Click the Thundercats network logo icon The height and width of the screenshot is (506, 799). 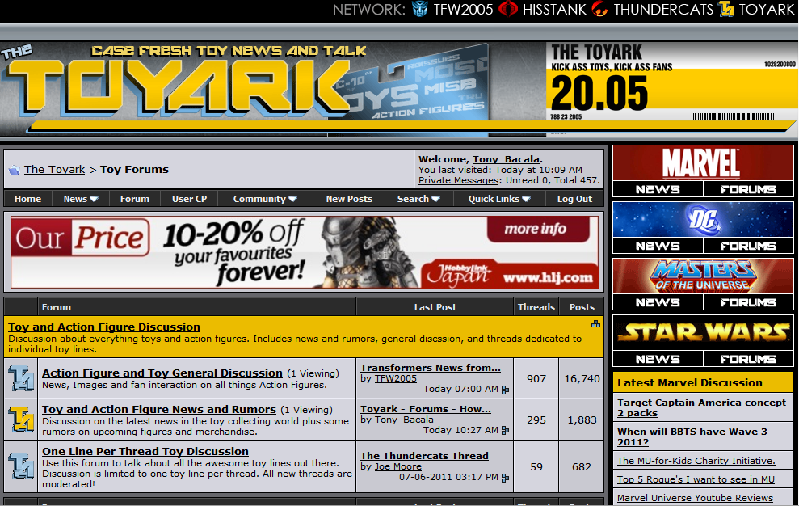coord(600,9)
